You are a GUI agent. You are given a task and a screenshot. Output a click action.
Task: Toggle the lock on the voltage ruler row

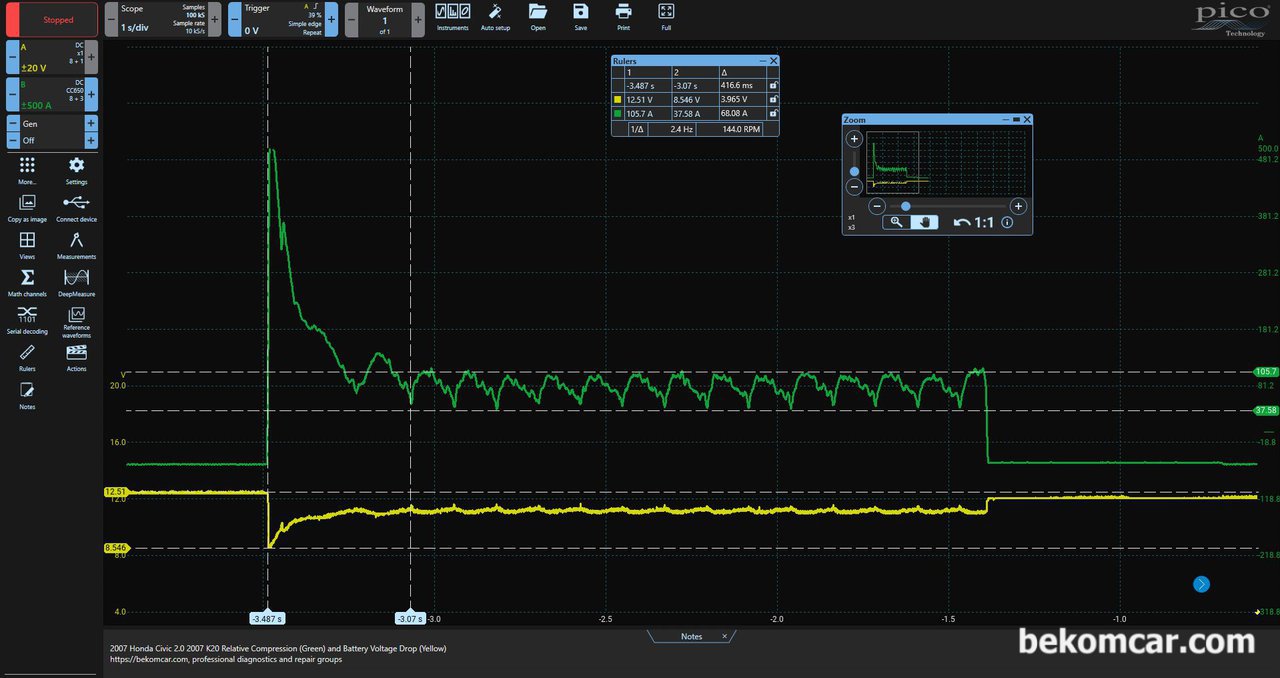tap(771, 100)
